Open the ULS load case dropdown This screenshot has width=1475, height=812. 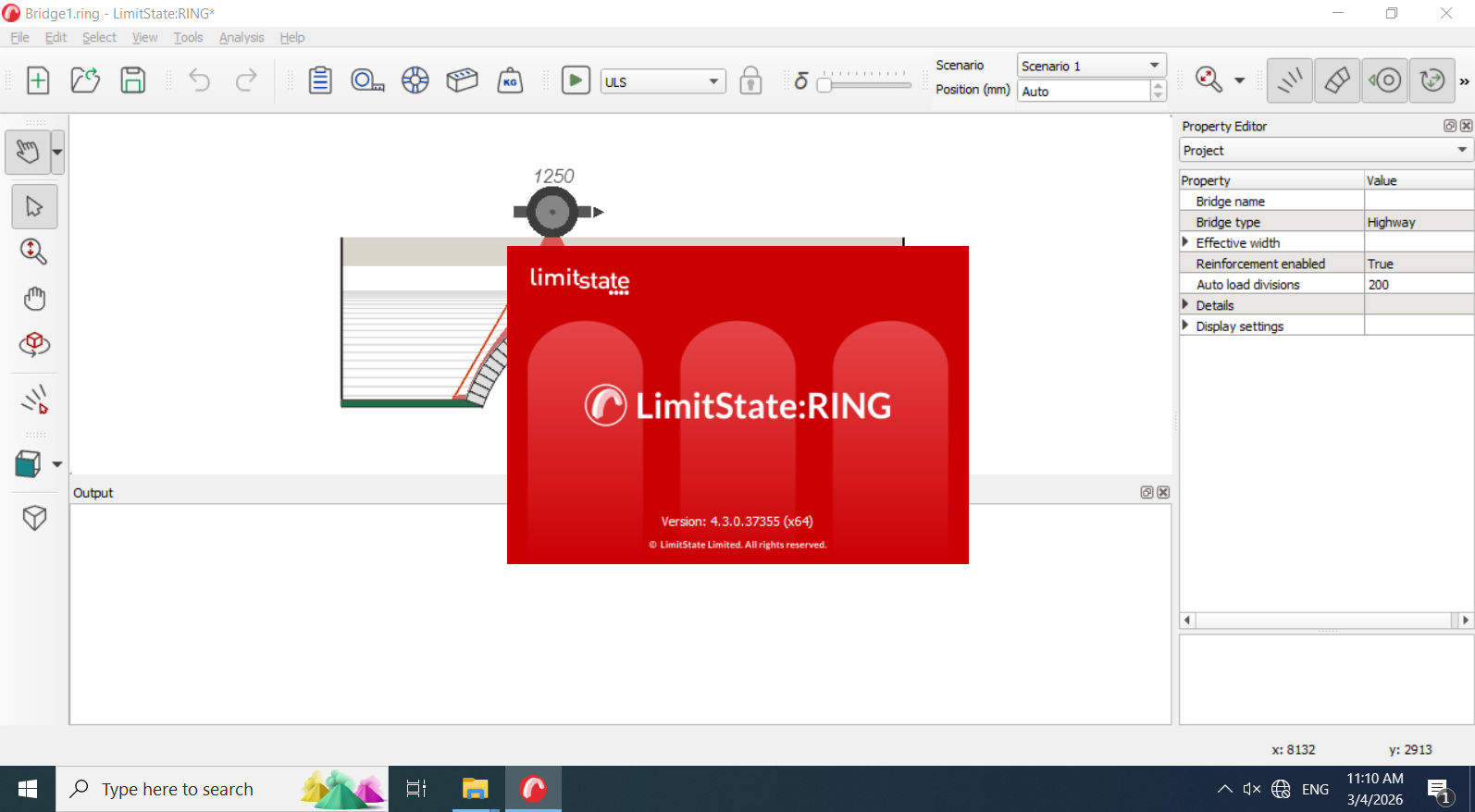pyautogui.click(x=663, y=81)
